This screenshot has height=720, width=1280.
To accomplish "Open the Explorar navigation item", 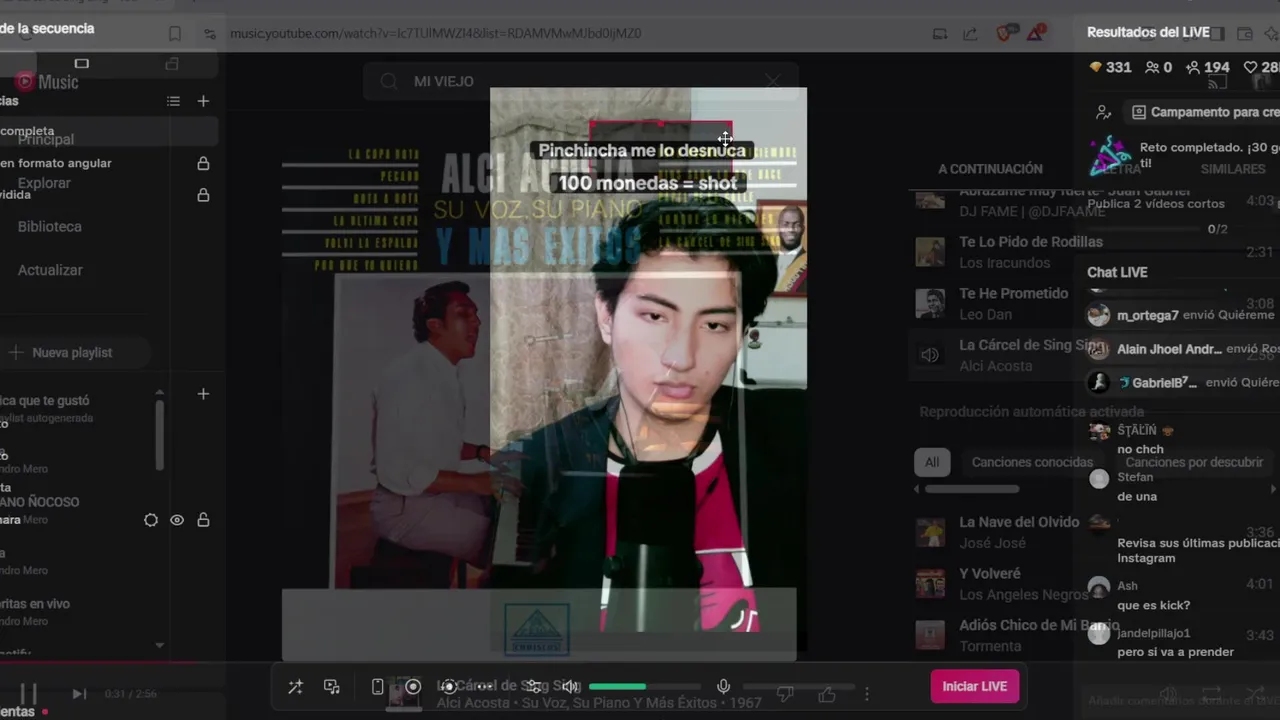I will tap(44, 183).
